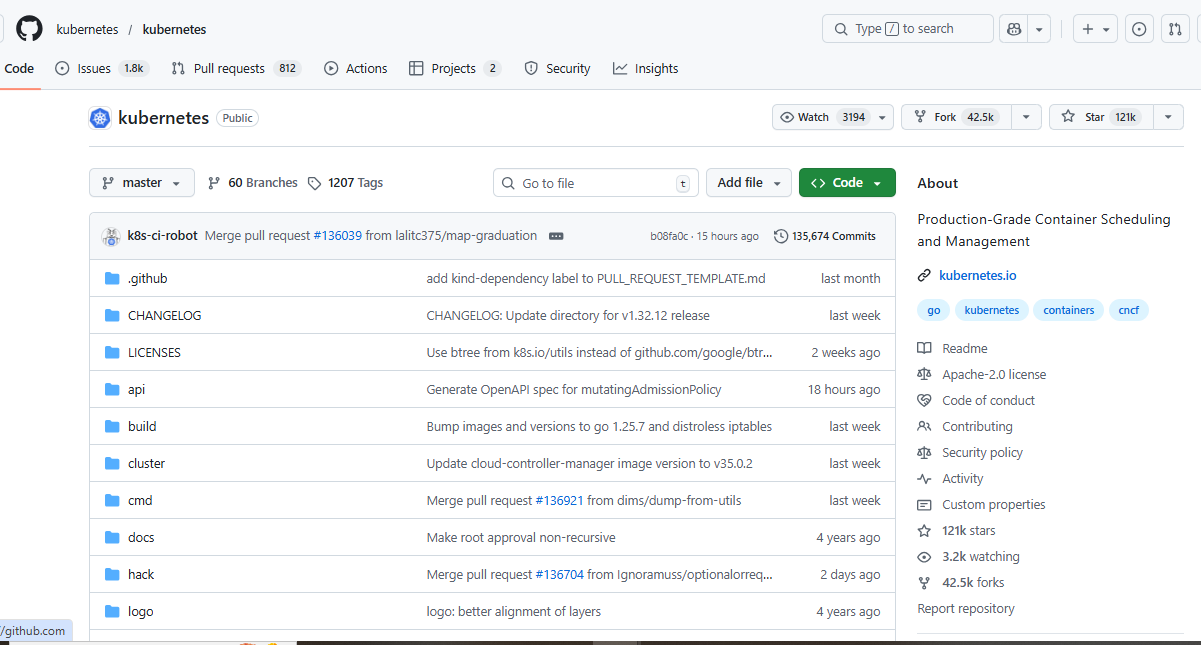
Task: Click the kubernetes owner breadcrumb link
Action: pos(87,29)
